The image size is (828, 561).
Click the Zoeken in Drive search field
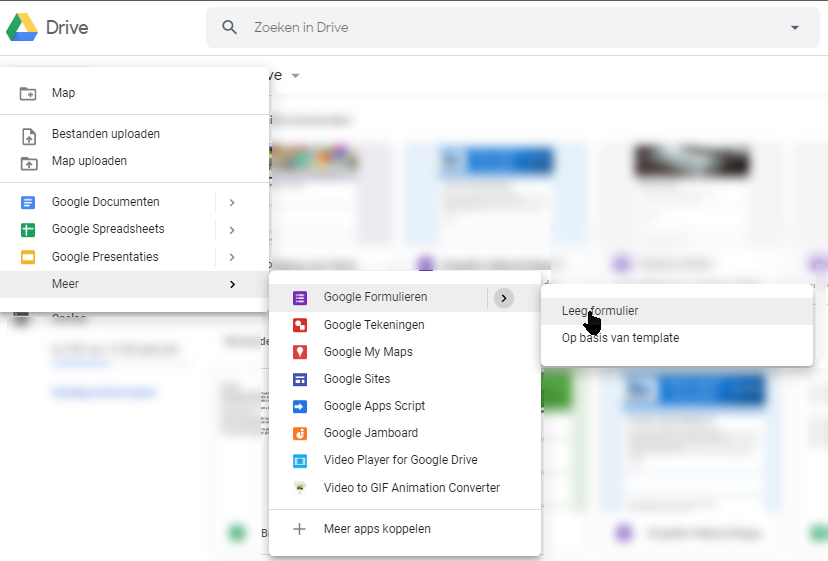(512, 27)
